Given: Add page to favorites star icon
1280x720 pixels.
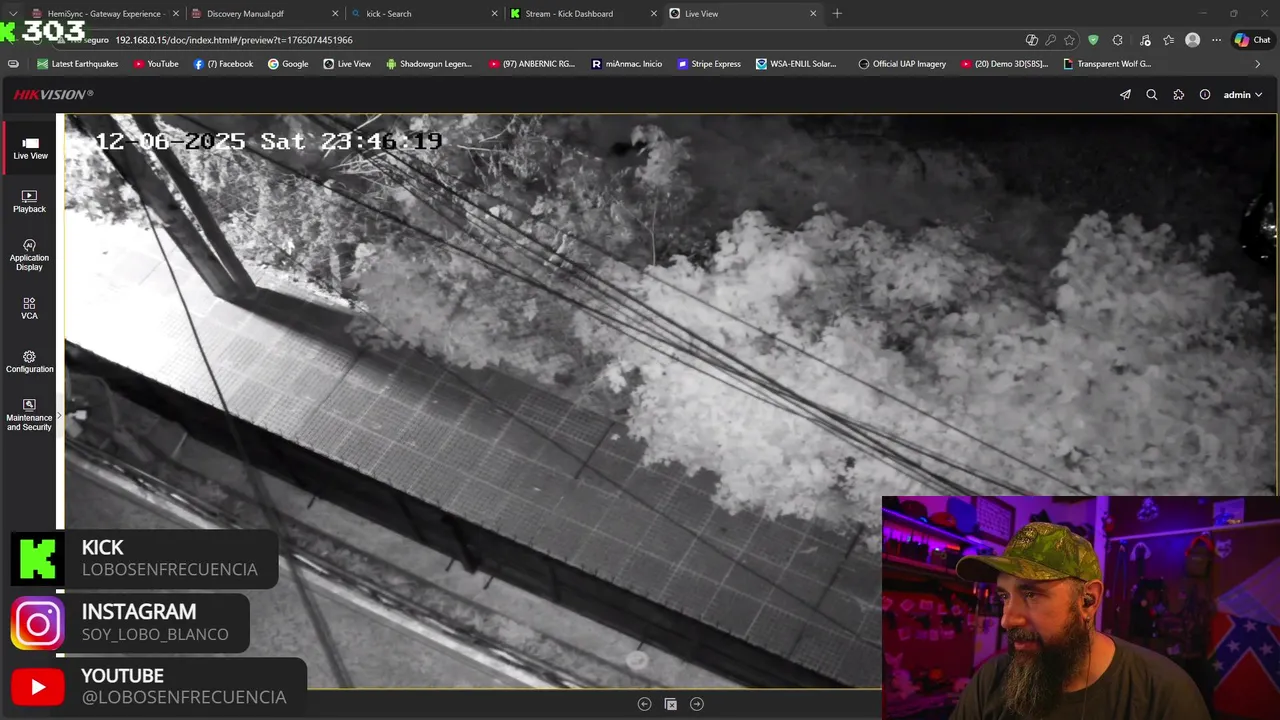Looking at the screenshot, I should click(1069, 40).
